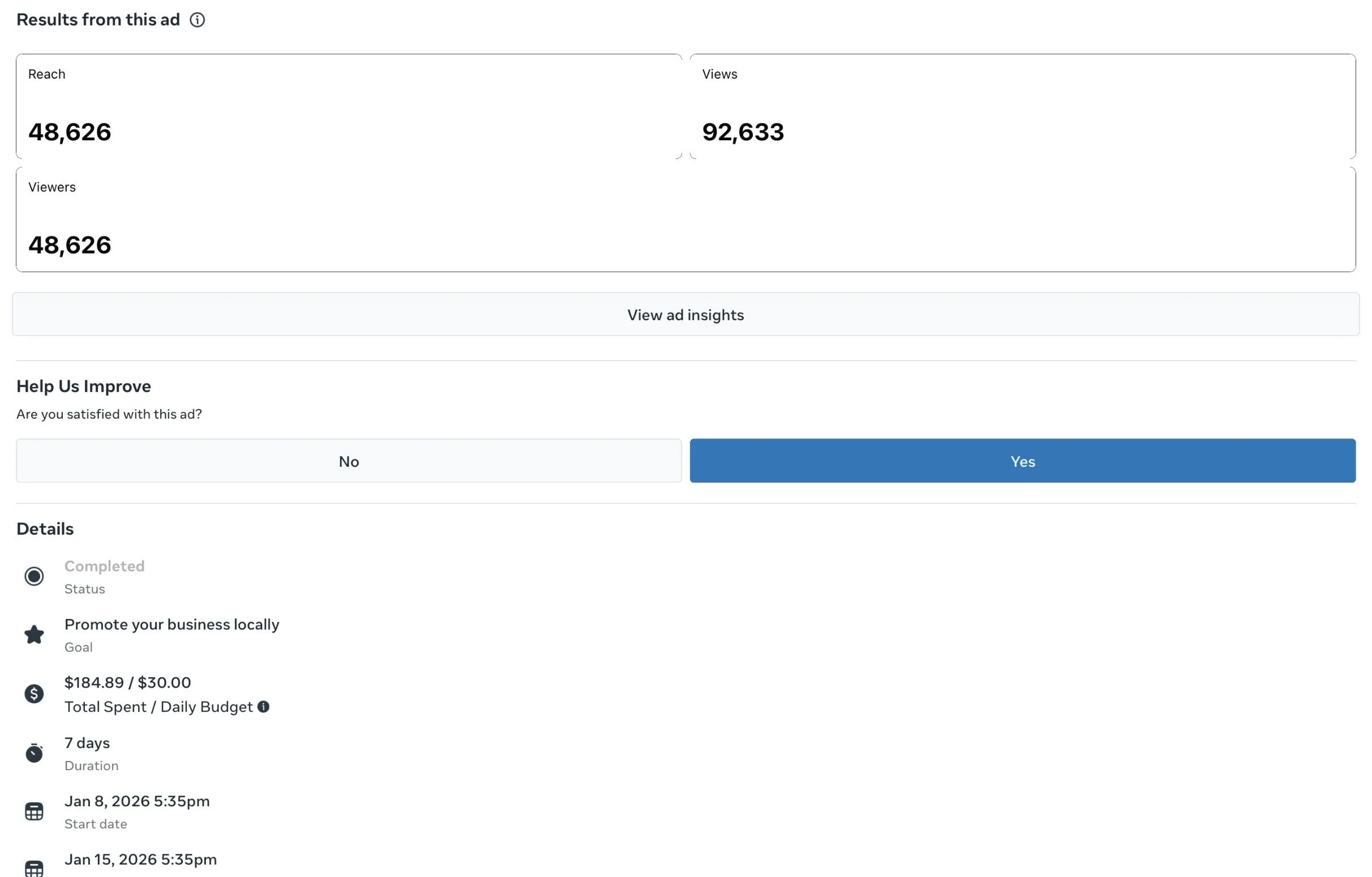Click the Completed status radio icon

[34, 577]
